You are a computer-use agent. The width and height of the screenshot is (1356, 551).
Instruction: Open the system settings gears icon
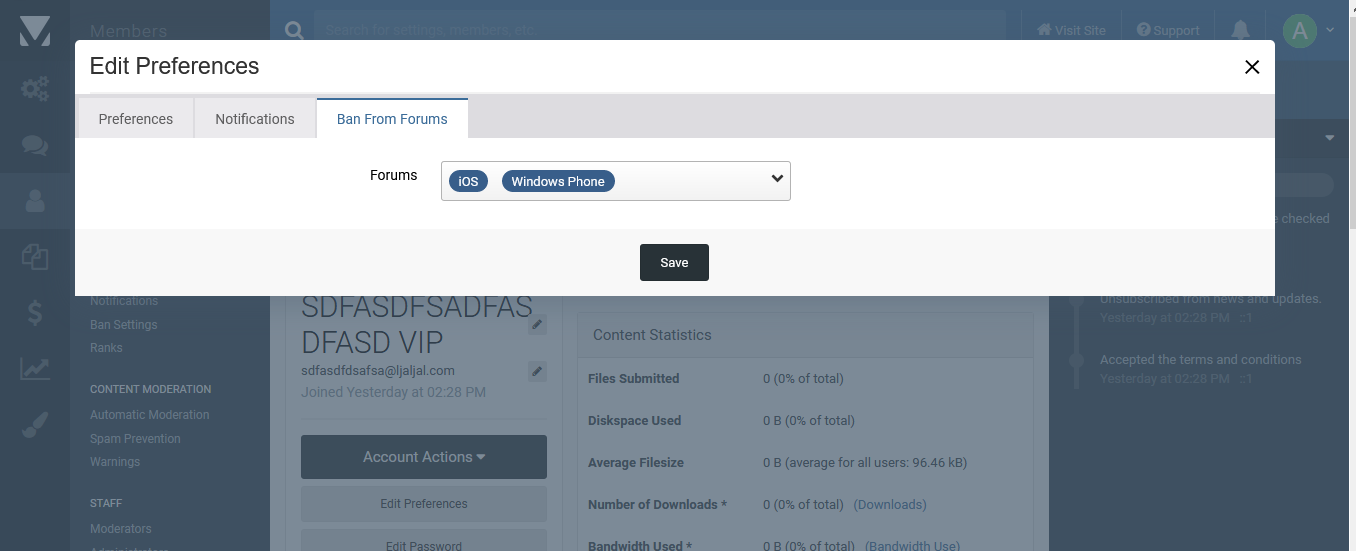tap(35, 89)
